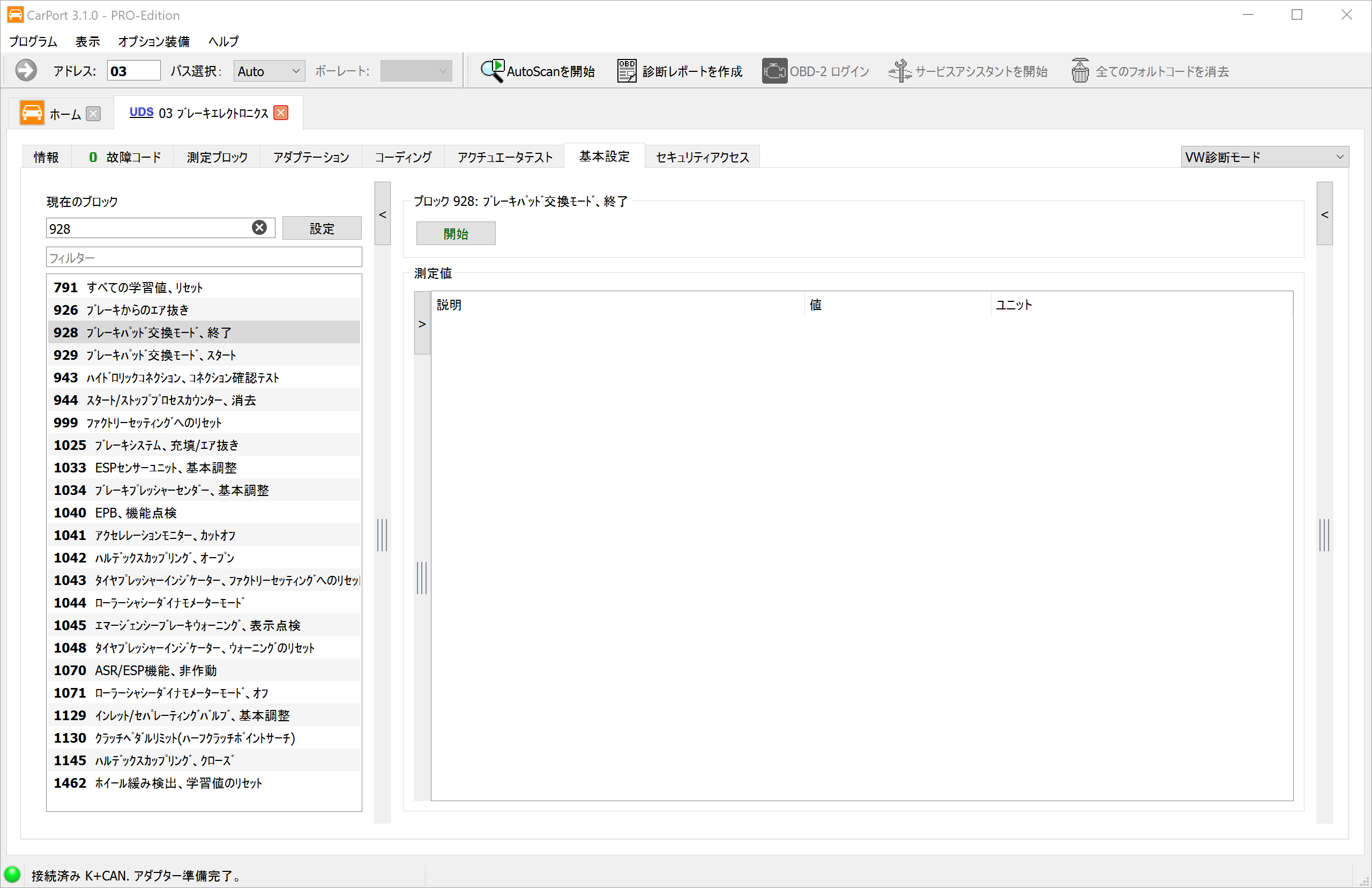Select the 基本設定 tab

coord(604,156)
